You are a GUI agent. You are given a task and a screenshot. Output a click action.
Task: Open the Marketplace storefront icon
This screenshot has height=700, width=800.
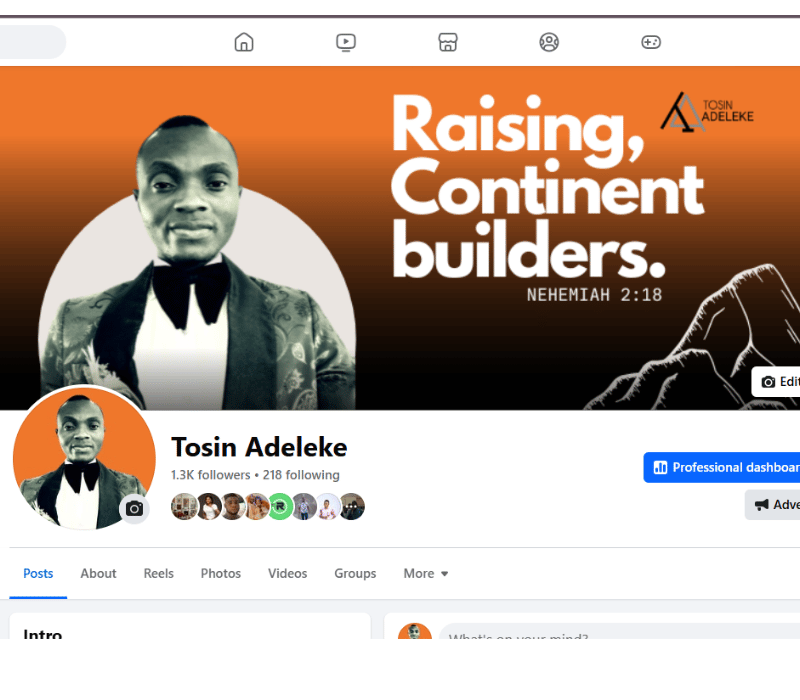coord(447,42)
